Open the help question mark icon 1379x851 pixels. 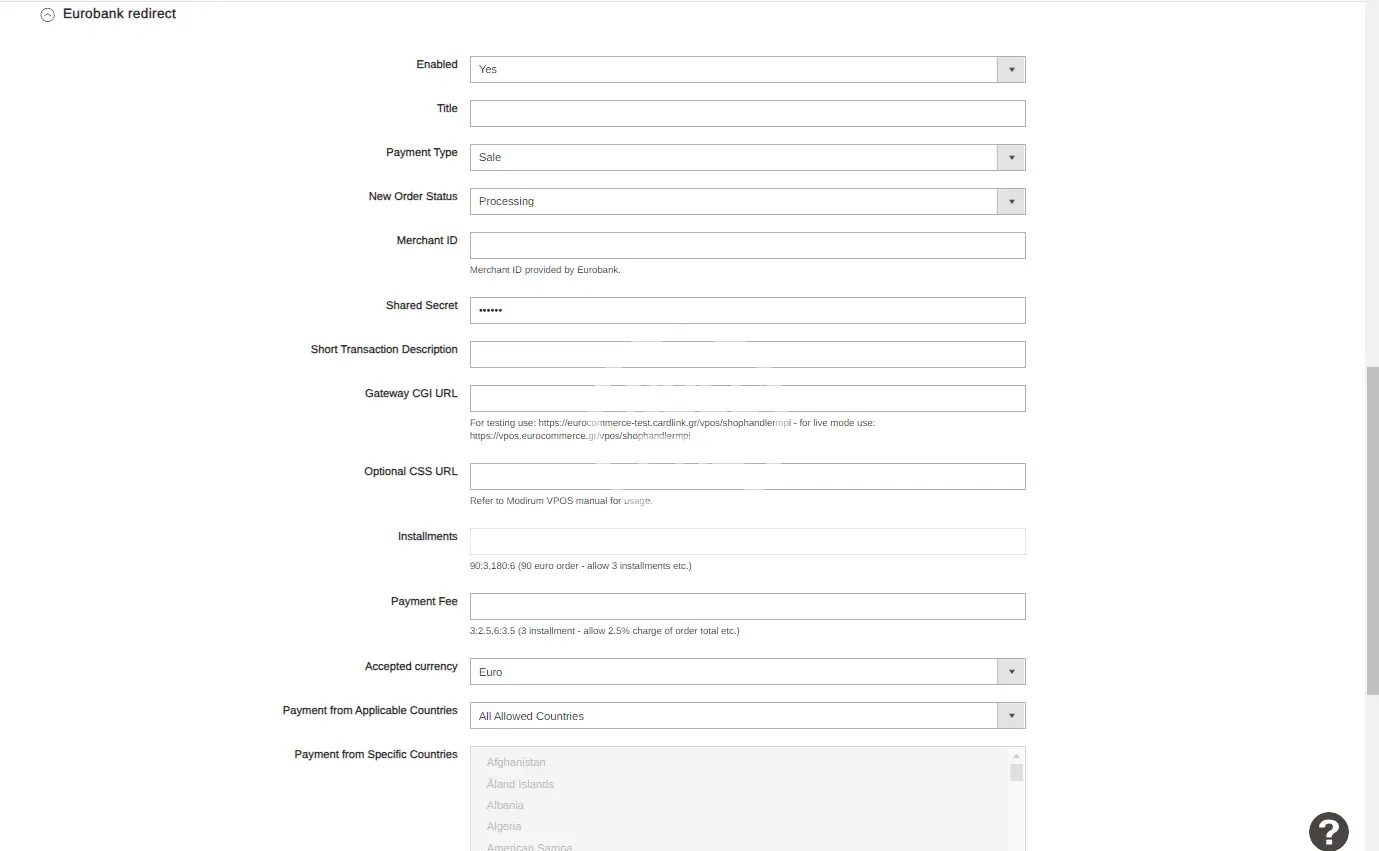click(x=1328, y=831)
